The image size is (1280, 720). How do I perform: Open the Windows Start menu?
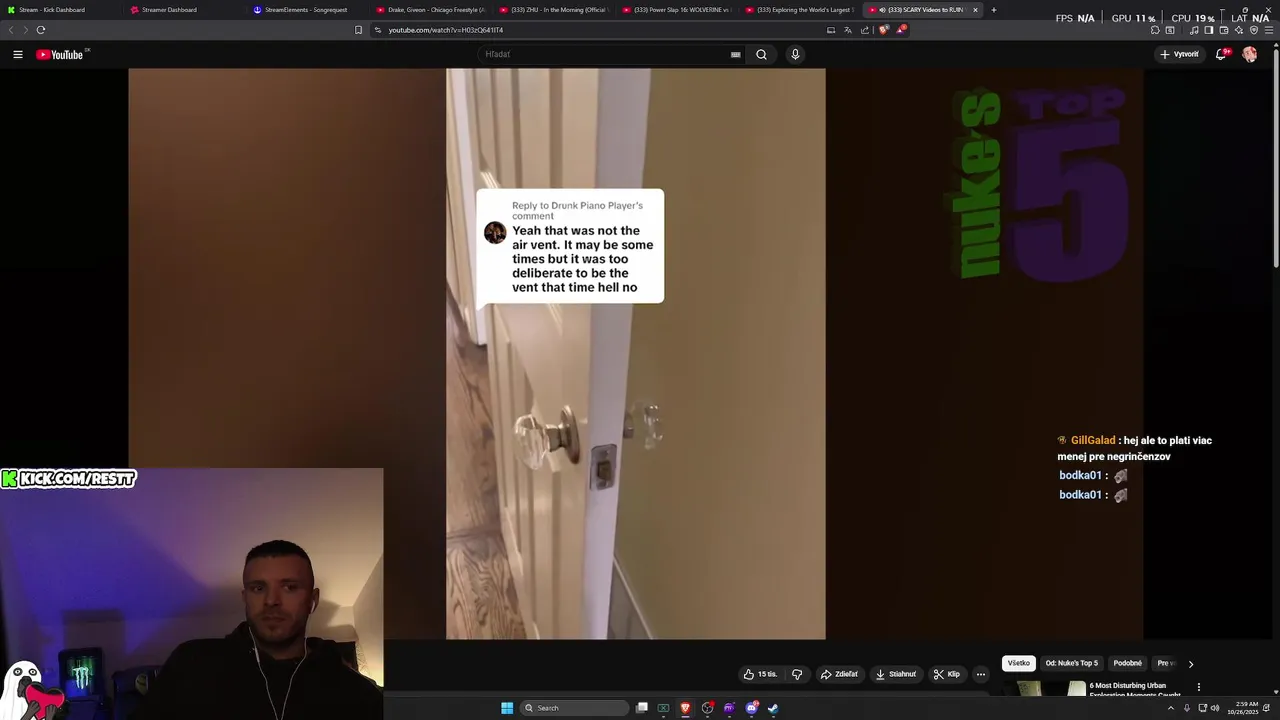[507, 708]
